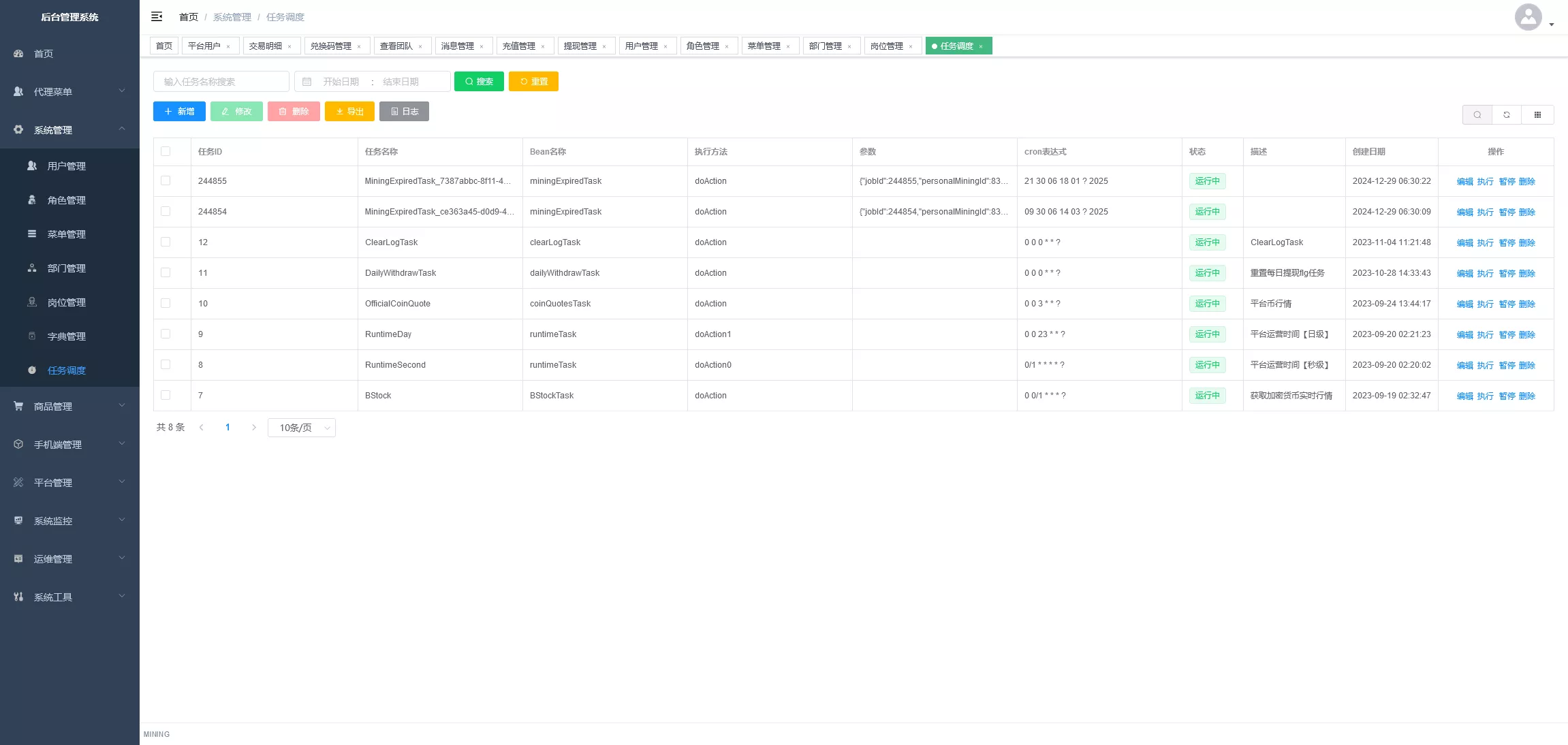Click 执行 for the RuntimeDay task
This screenshot has height=745, width=1568.
[x=1485, y=335]
